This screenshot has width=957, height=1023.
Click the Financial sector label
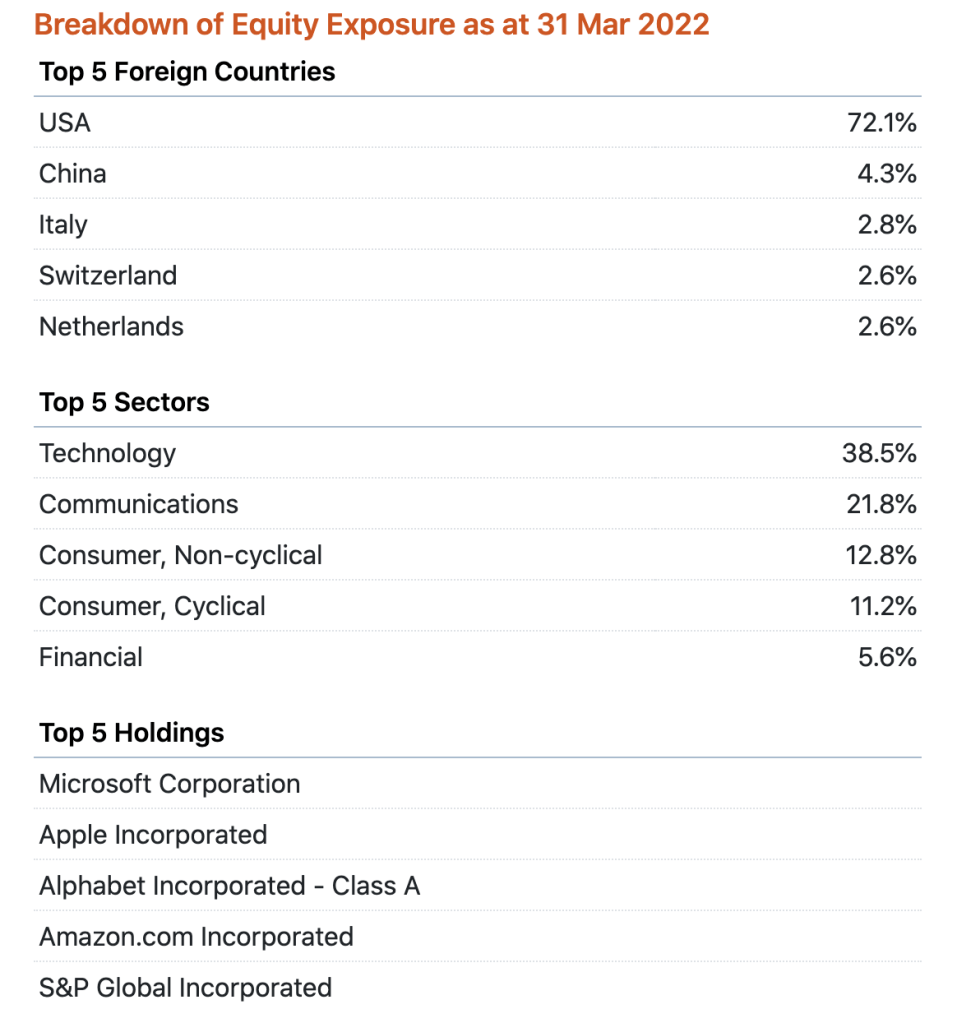[91, 657]
